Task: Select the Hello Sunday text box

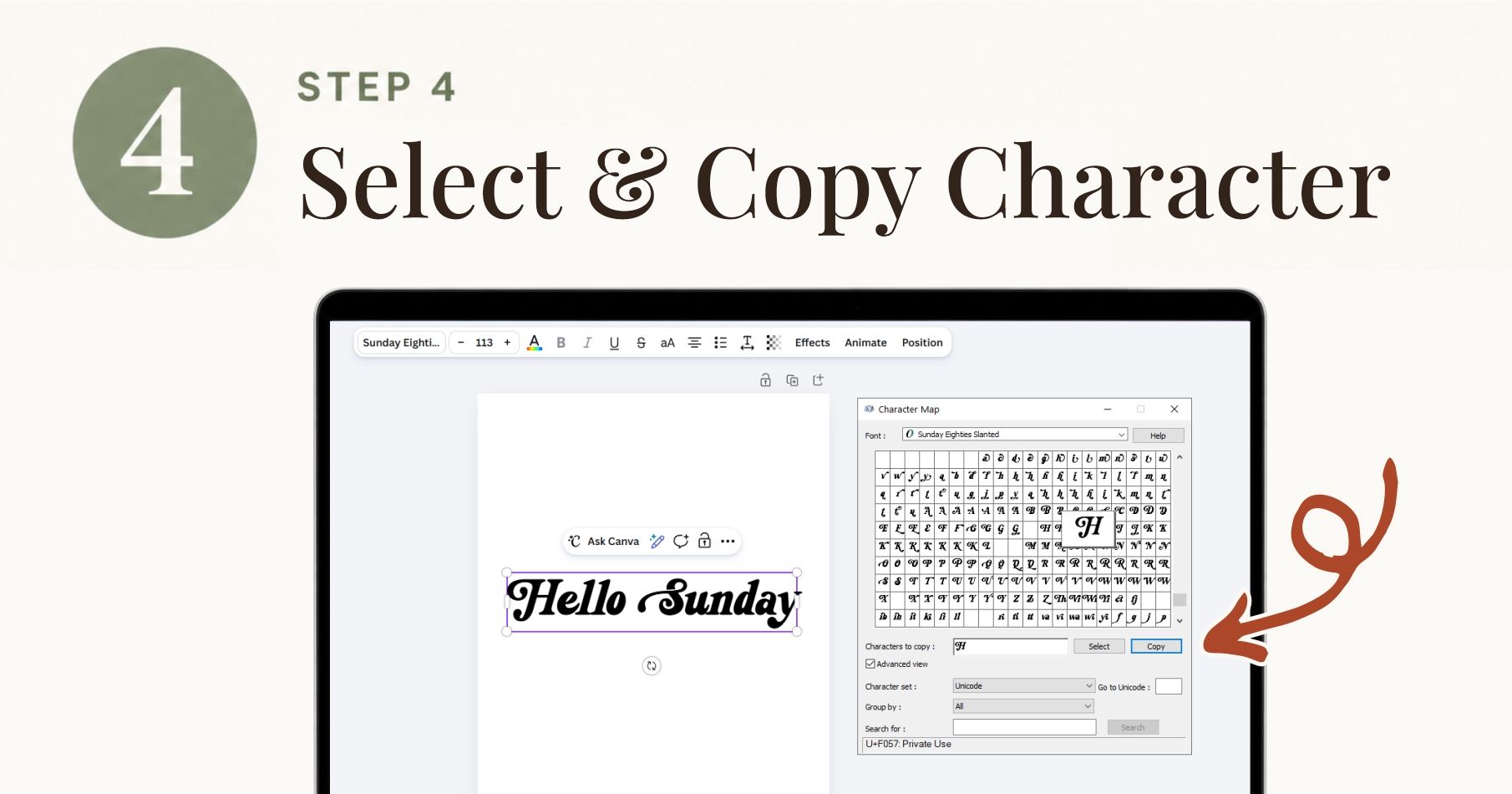Action: point(652,602)
